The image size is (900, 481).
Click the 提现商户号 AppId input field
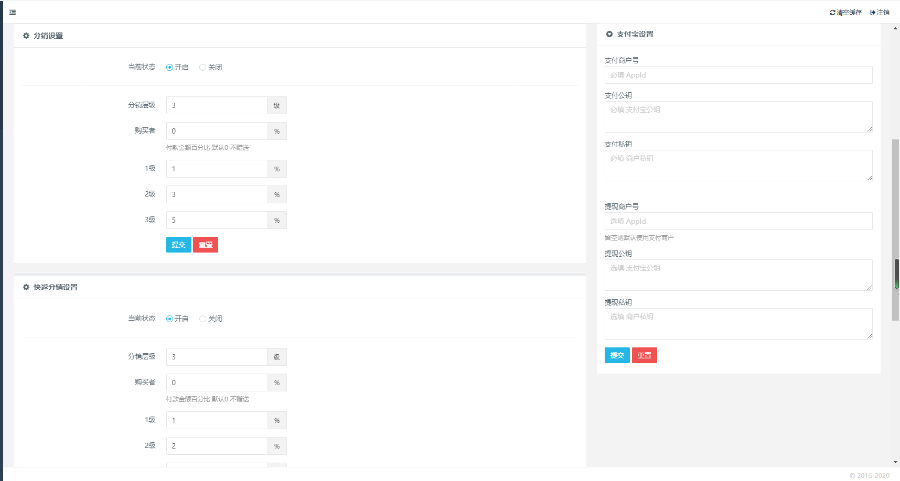[x=738, y=221]
